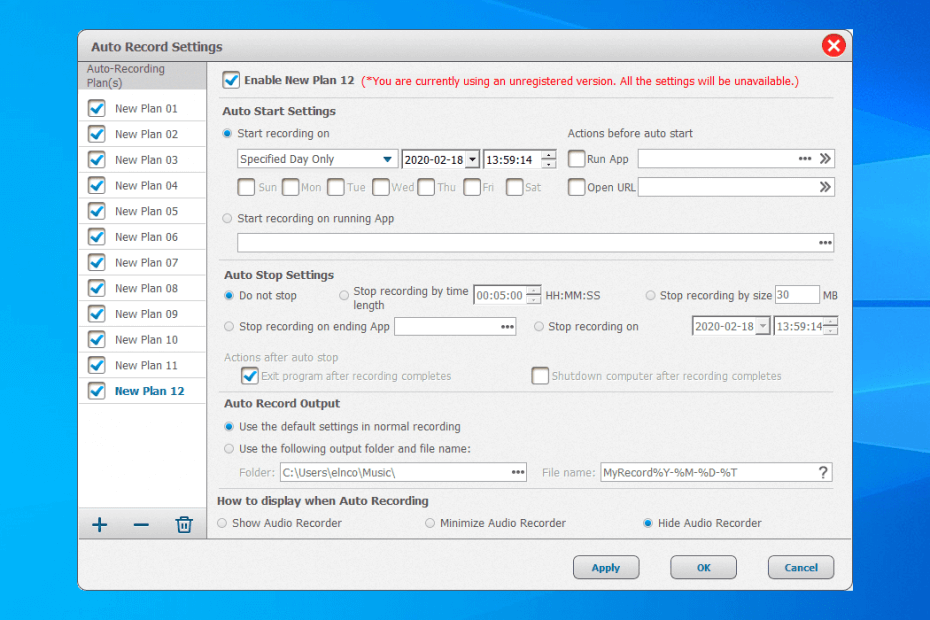Image resolution: width=930 pixels, height=620 pixels.
Task: Browse output folder with ellipsis icon
Action: [518, 472]
